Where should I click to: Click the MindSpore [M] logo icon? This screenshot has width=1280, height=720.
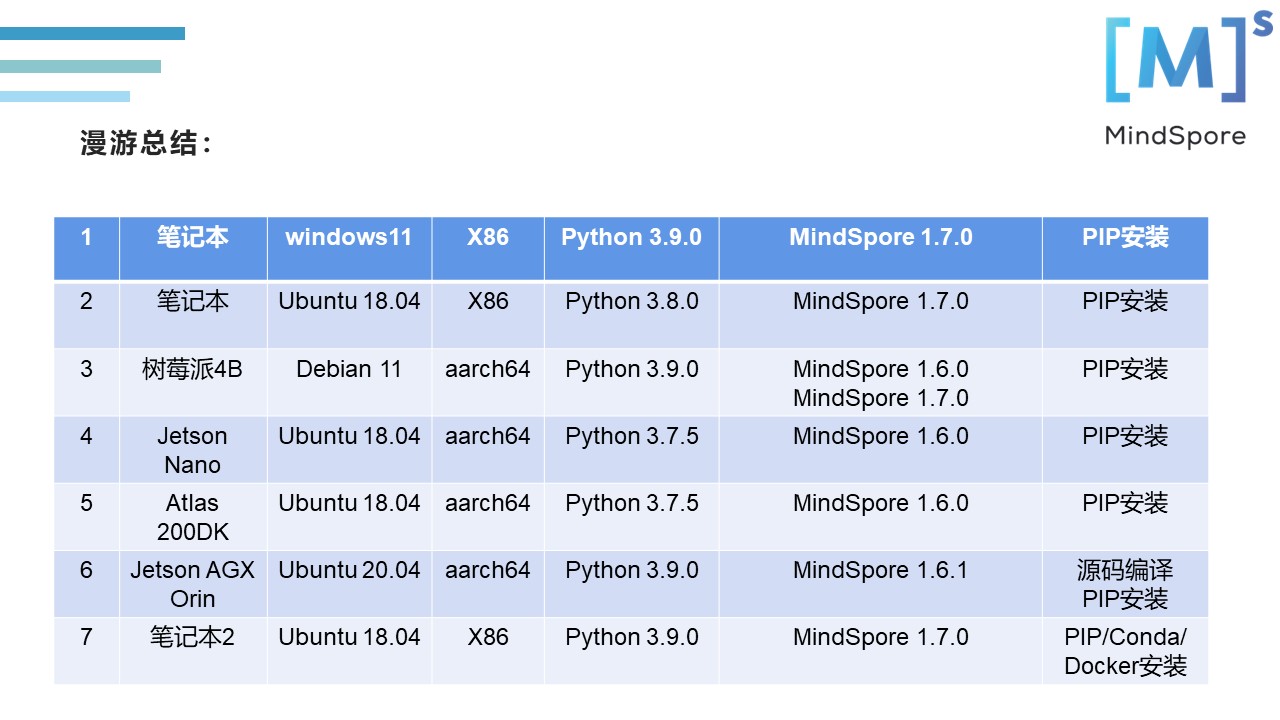pos(1174,60)
